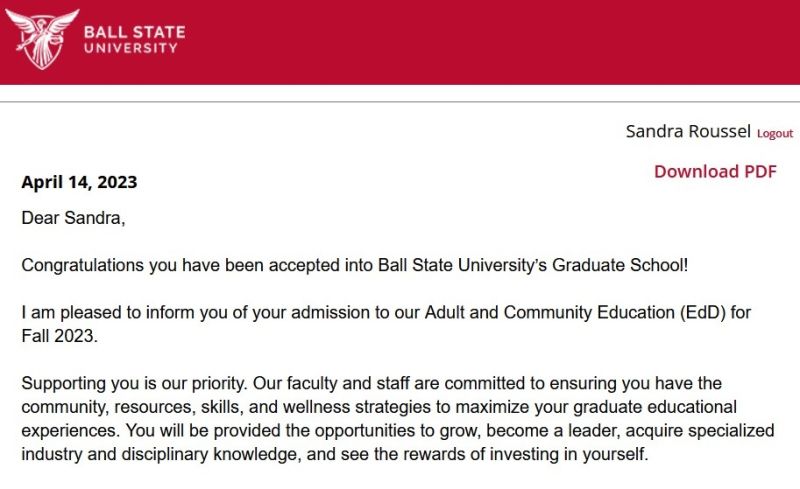Click the word "Congratulations" in the letter
The width and height of the screenshot is (800, 489).
[x=79, y=265]
